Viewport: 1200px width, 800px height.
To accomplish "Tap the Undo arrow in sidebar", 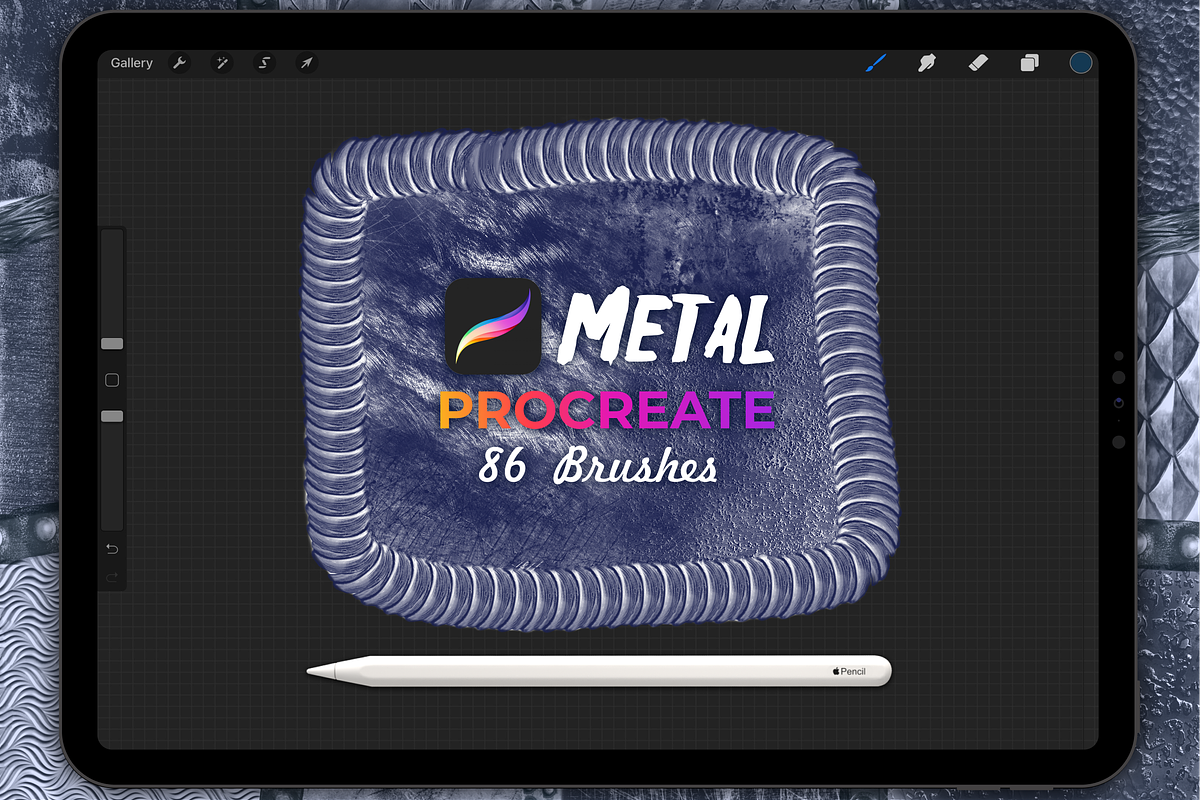I will [112, 549].
